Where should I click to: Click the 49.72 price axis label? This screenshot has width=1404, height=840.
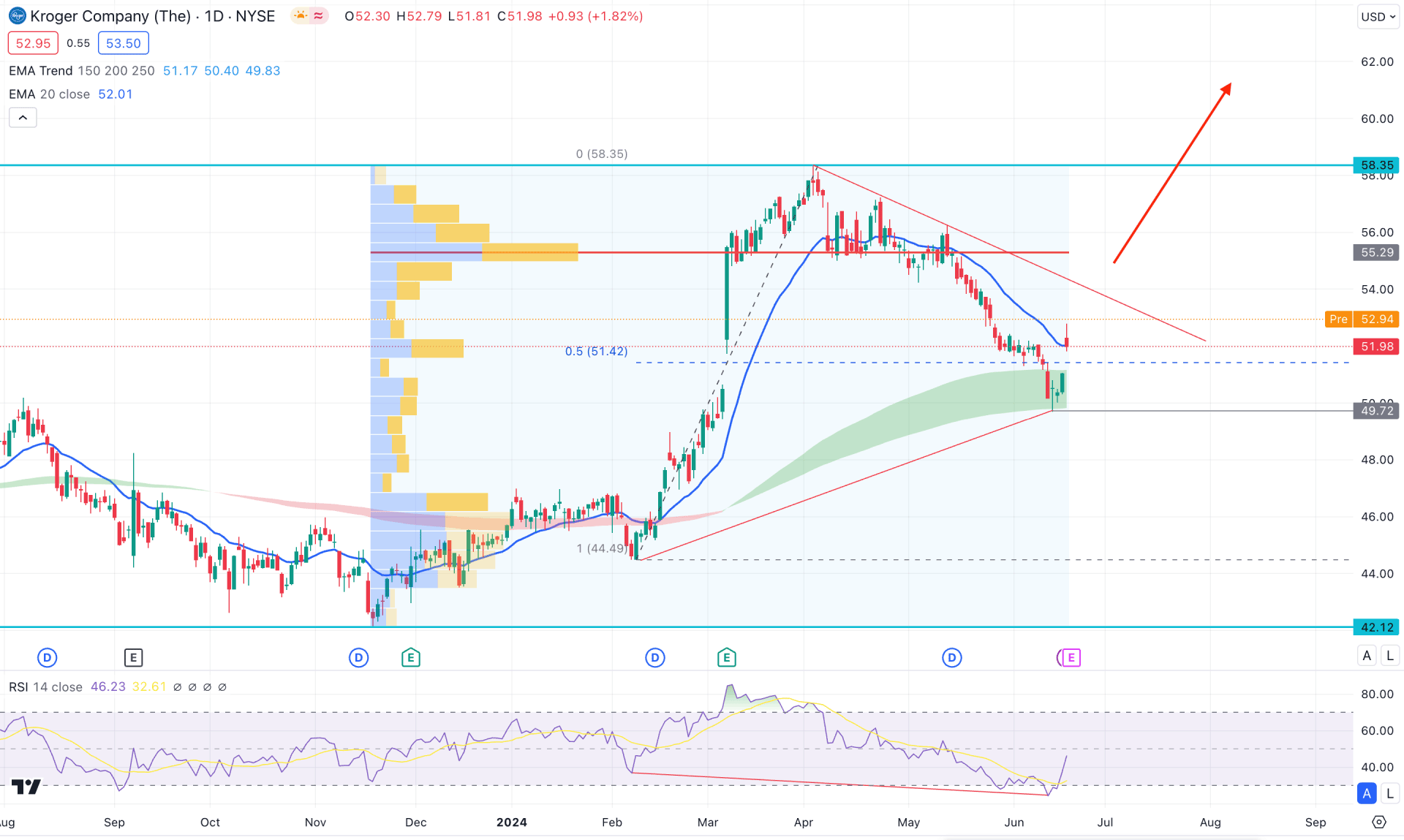1376,411
